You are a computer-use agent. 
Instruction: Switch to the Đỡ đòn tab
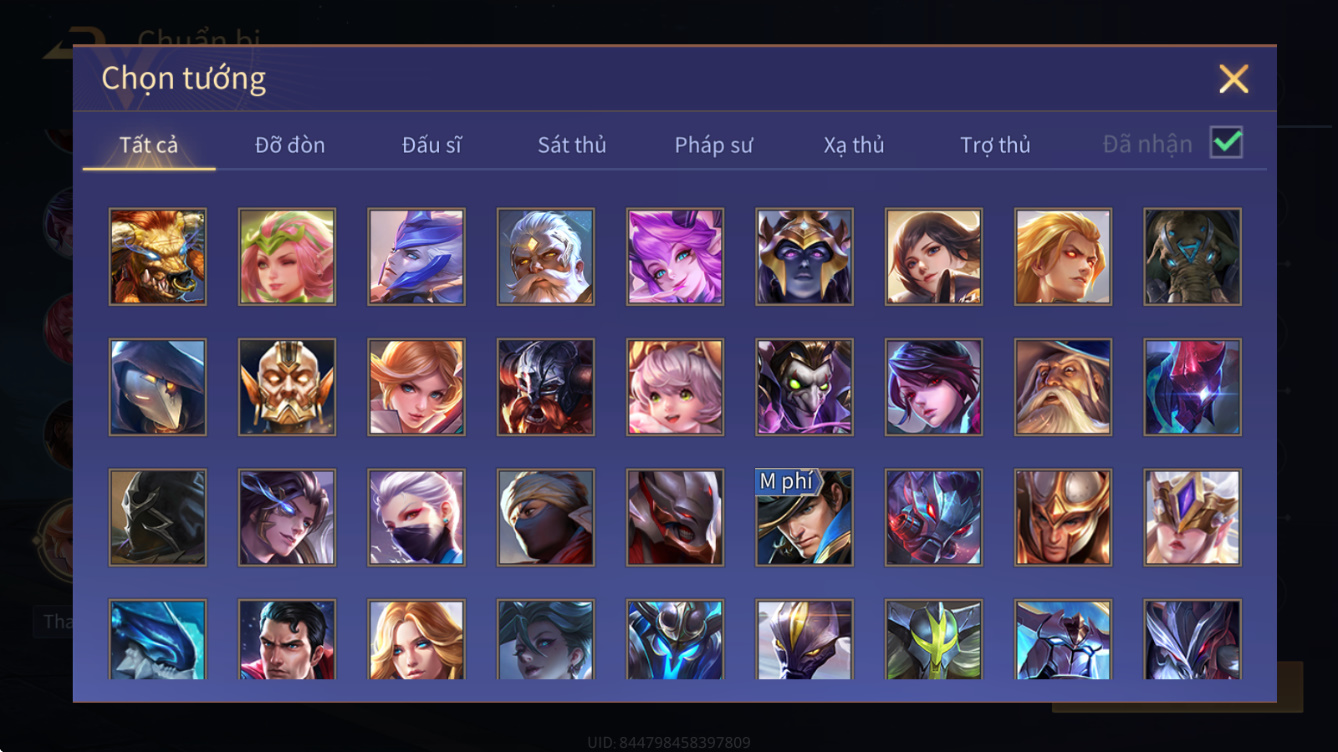(290, 145)
